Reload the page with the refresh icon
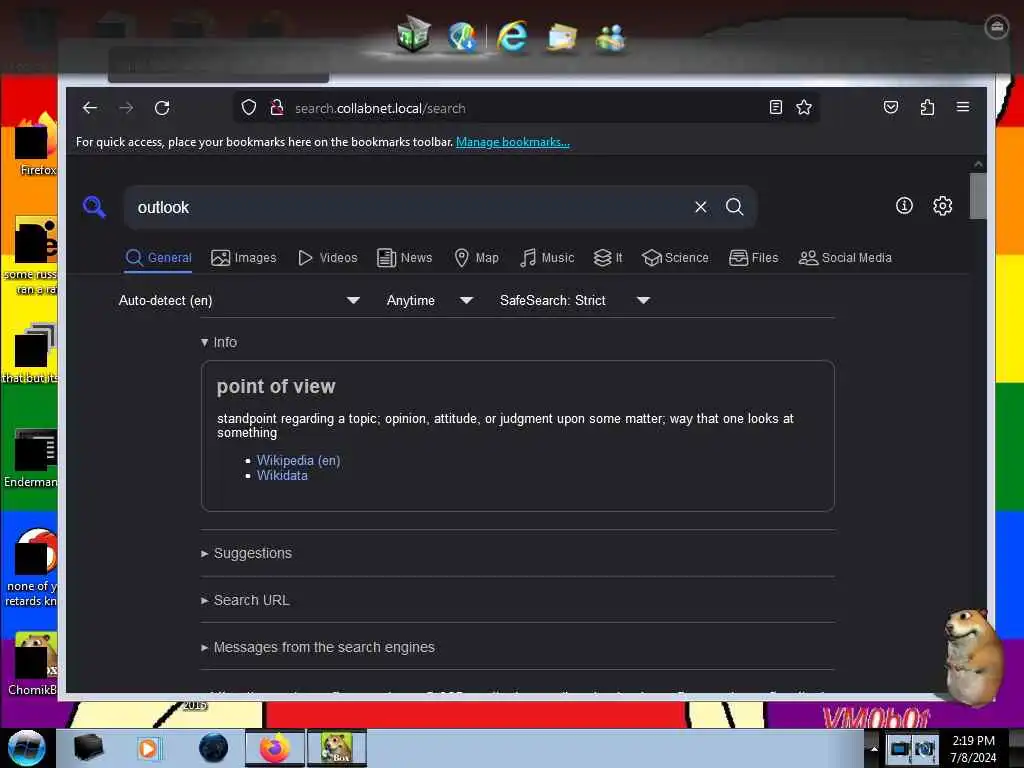The width and height of the screenshot is (1024, 768). pyautogui.click(x=162, y=108)
